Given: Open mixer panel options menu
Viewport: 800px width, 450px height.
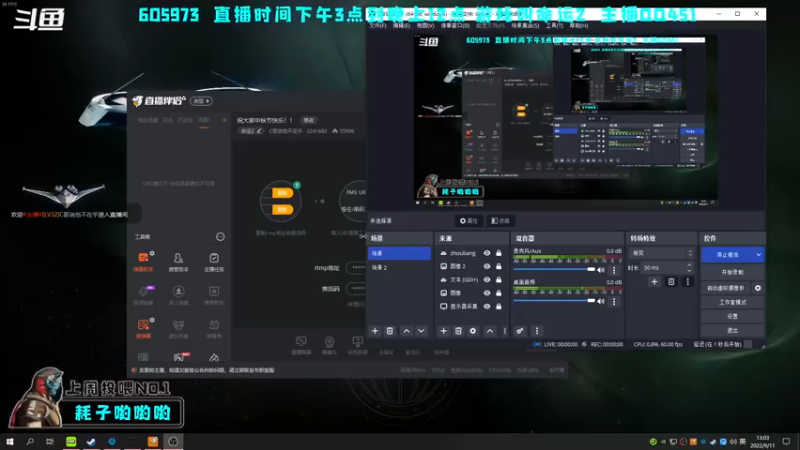Looking at the screenshot, I should (x=537, y=331).
